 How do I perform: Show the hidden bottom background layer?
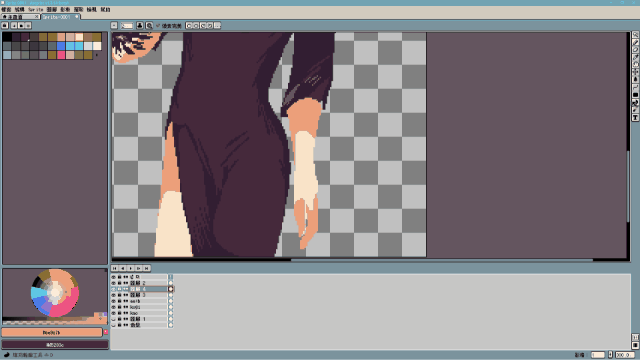click(113, 325)
